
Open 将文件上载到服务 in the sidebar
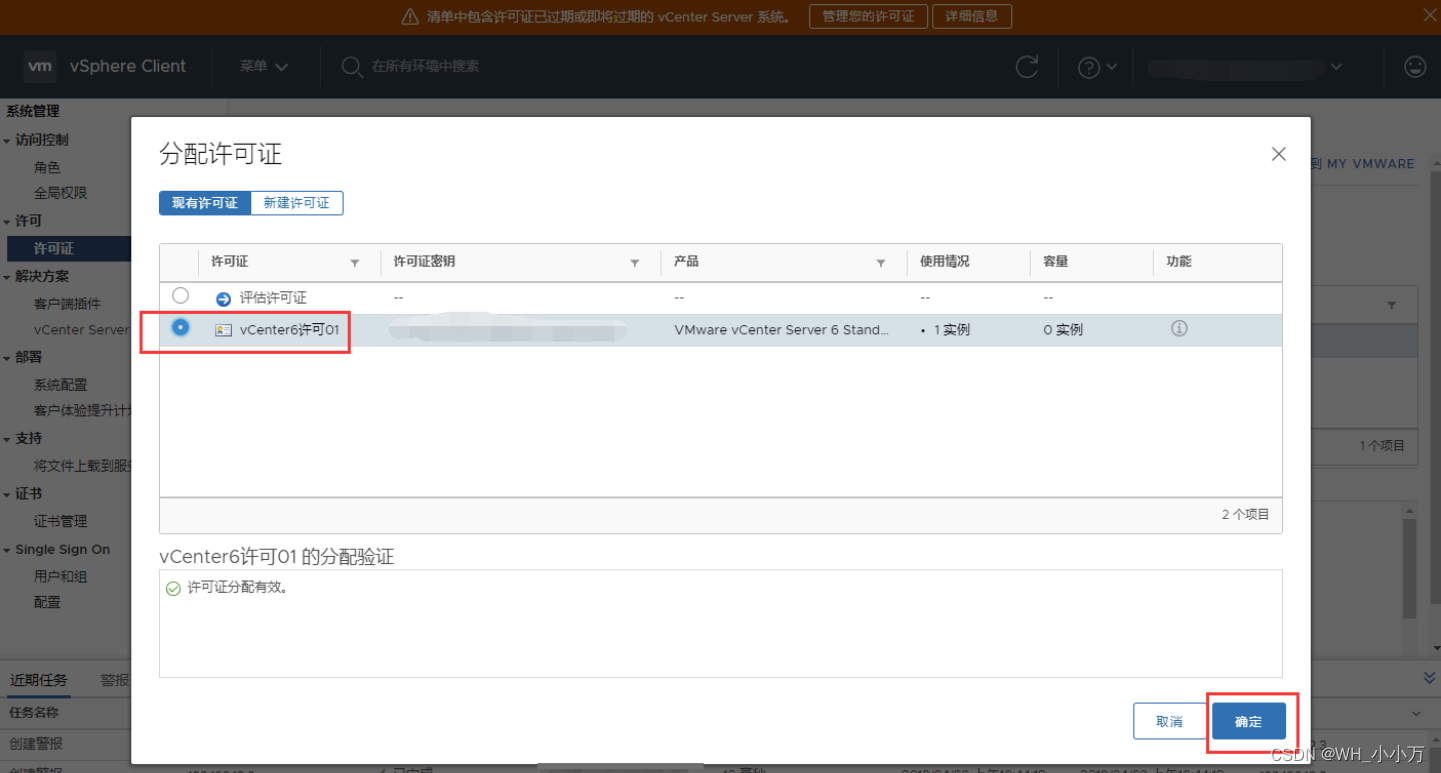pos(82,466)
